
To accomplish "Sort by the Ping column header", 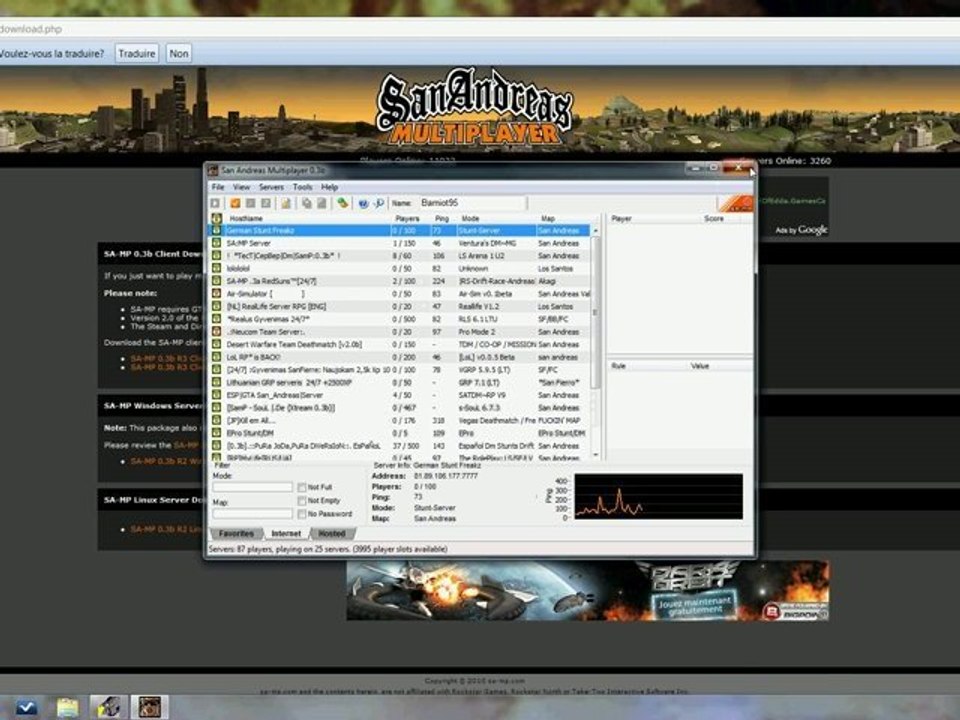I will pos(442,219).
